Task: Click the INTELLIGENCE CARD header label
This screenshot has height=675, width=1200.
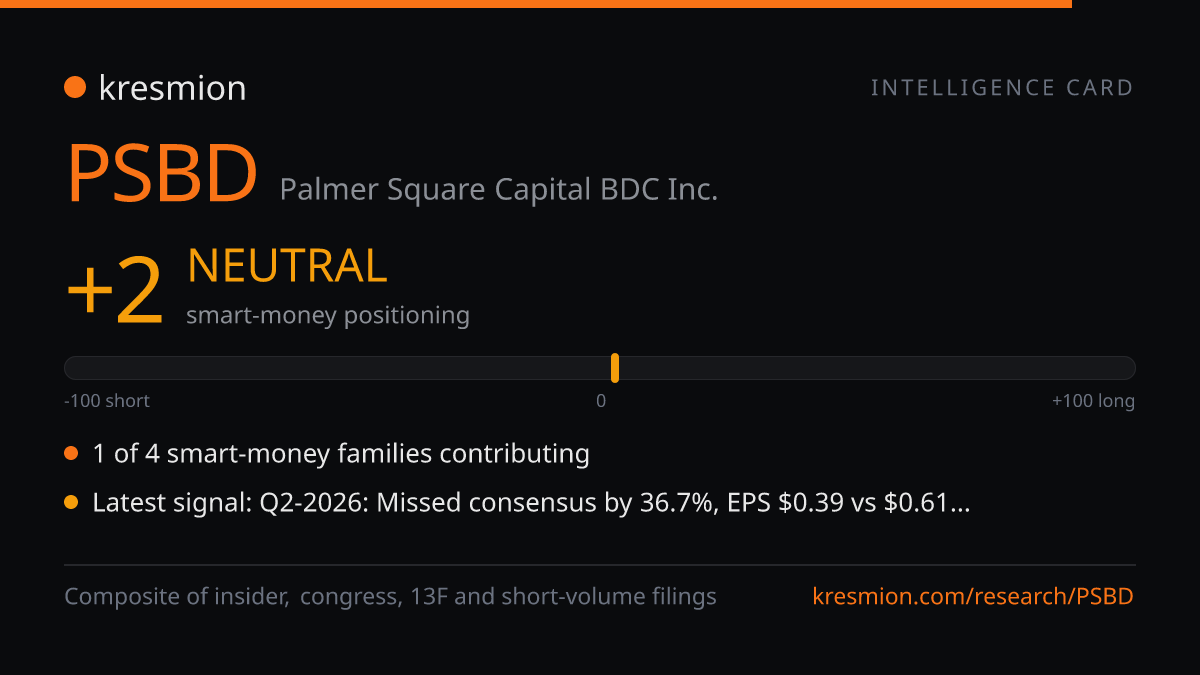Action: coord(1002,88)
